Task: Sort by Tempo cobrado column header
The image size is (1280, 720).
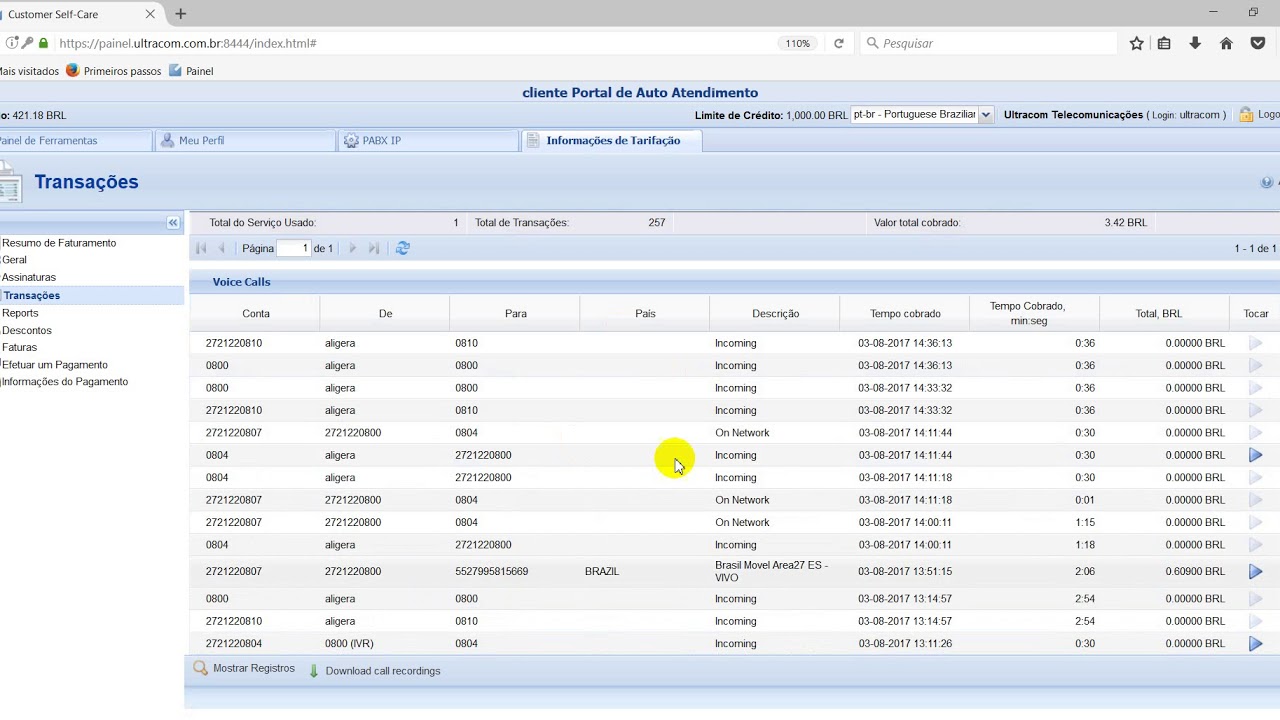Action: pos(905,314)
